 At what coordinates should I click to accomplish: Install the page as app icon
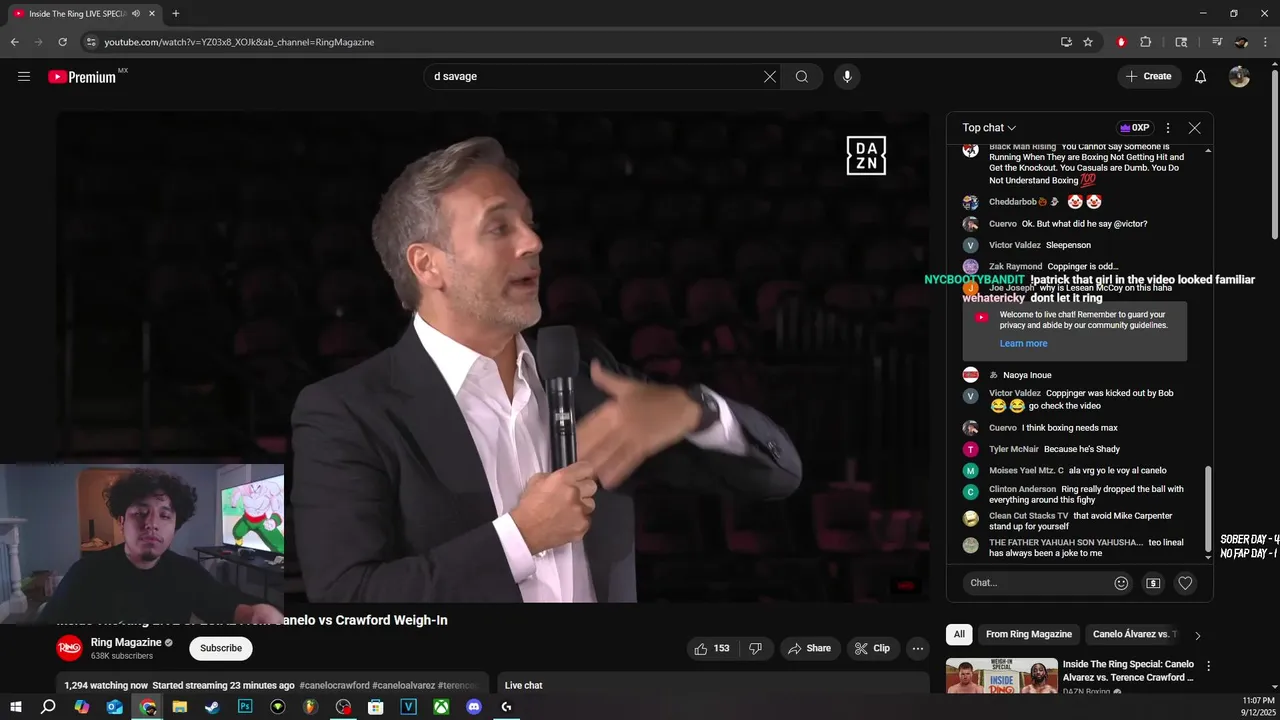1066,42
